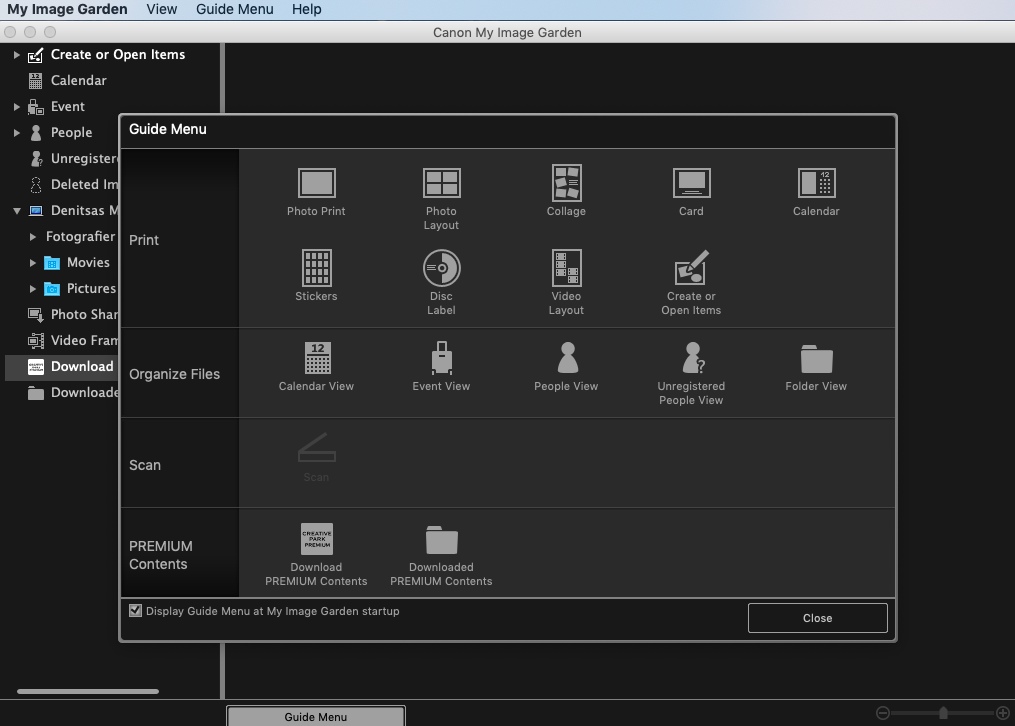
Task: Open the Help menu
Action: click(306, 9)
